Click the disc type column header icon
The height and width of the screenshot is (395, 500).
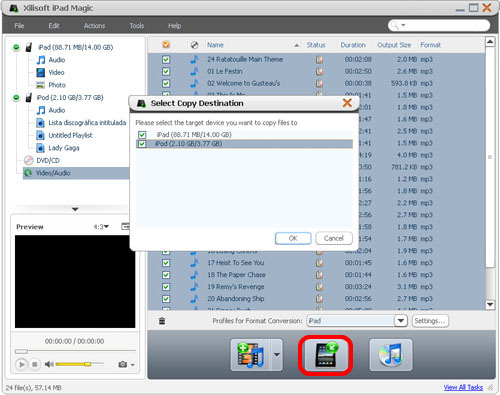click(195, 45)
